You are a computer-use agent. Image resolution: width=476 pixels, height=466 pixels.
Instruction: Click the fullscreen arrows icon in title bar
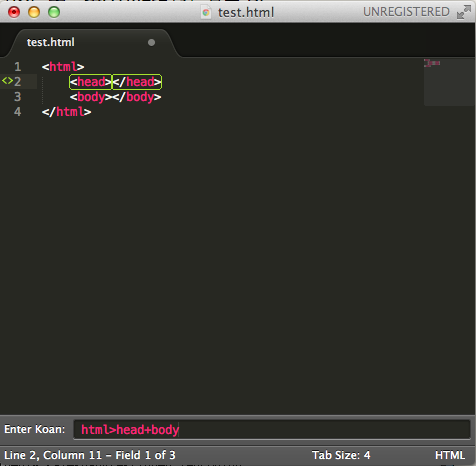point(464,12)
